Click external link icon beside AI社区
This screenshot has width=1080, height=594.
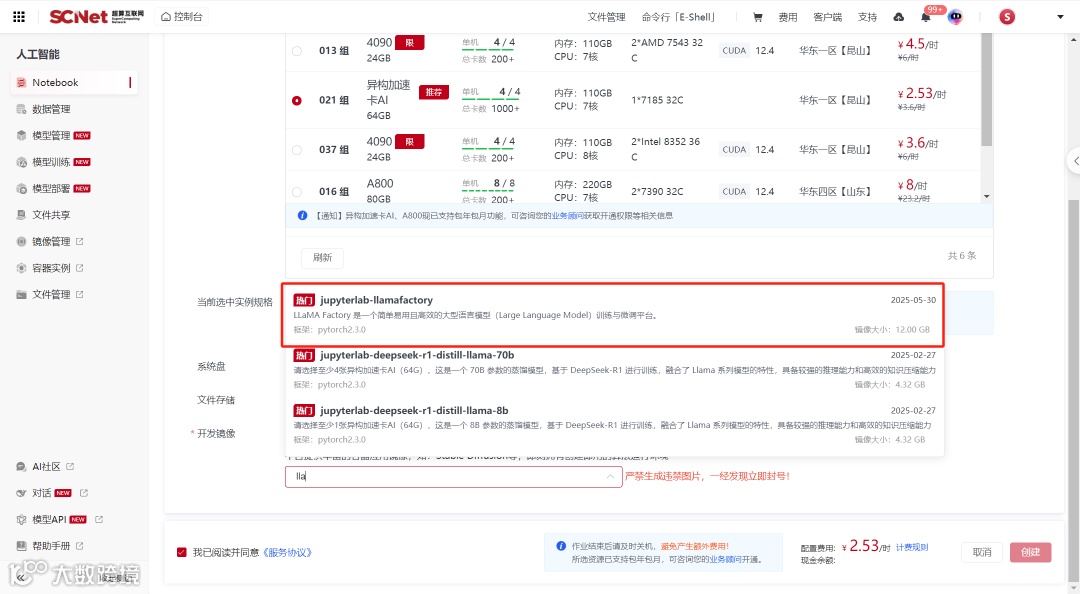70,467
